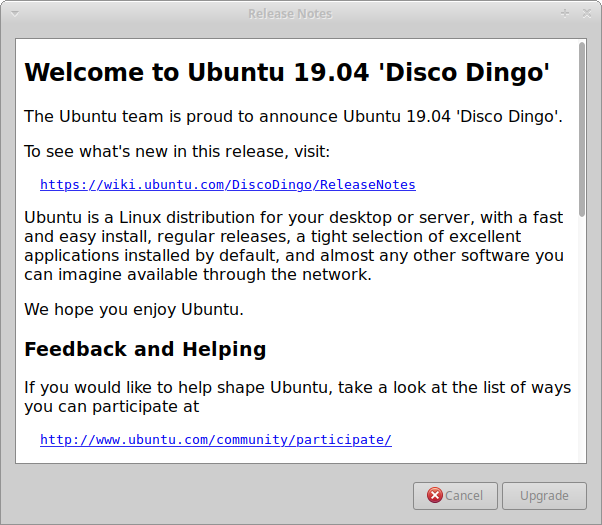This screenshot has height=525, width=602.
Task: Click 'The Ubuntu team is proud' sentence
Action: click(x=293, y=116)
